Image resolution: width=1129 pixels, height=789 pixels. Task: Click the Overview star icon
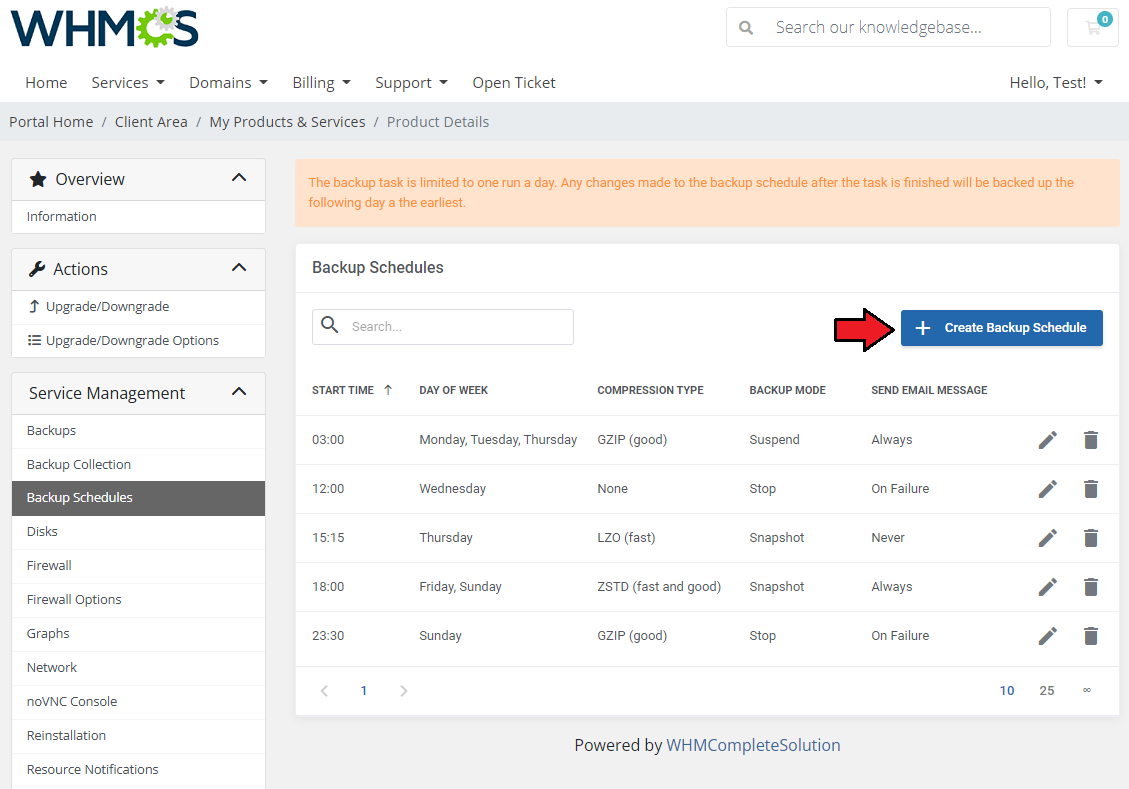click(37, 179)
